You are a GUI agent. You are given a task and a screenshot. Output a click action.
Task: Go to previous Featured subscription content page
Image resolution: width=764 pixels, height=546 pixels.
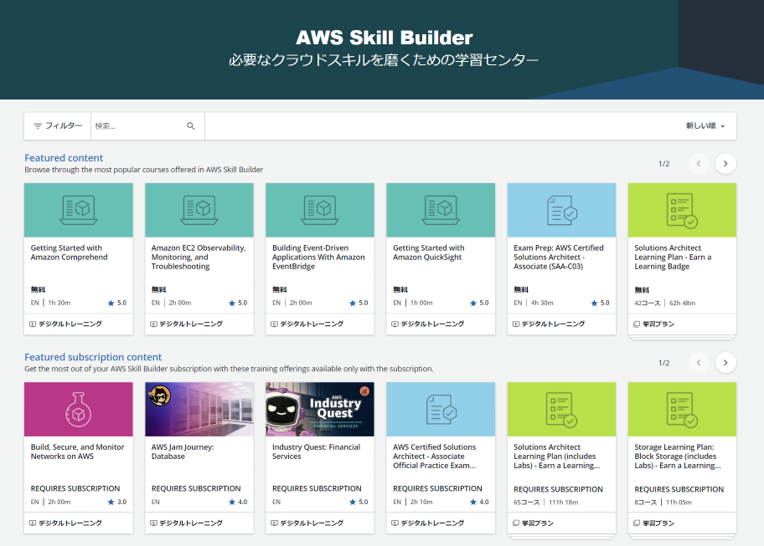point(698,363)
